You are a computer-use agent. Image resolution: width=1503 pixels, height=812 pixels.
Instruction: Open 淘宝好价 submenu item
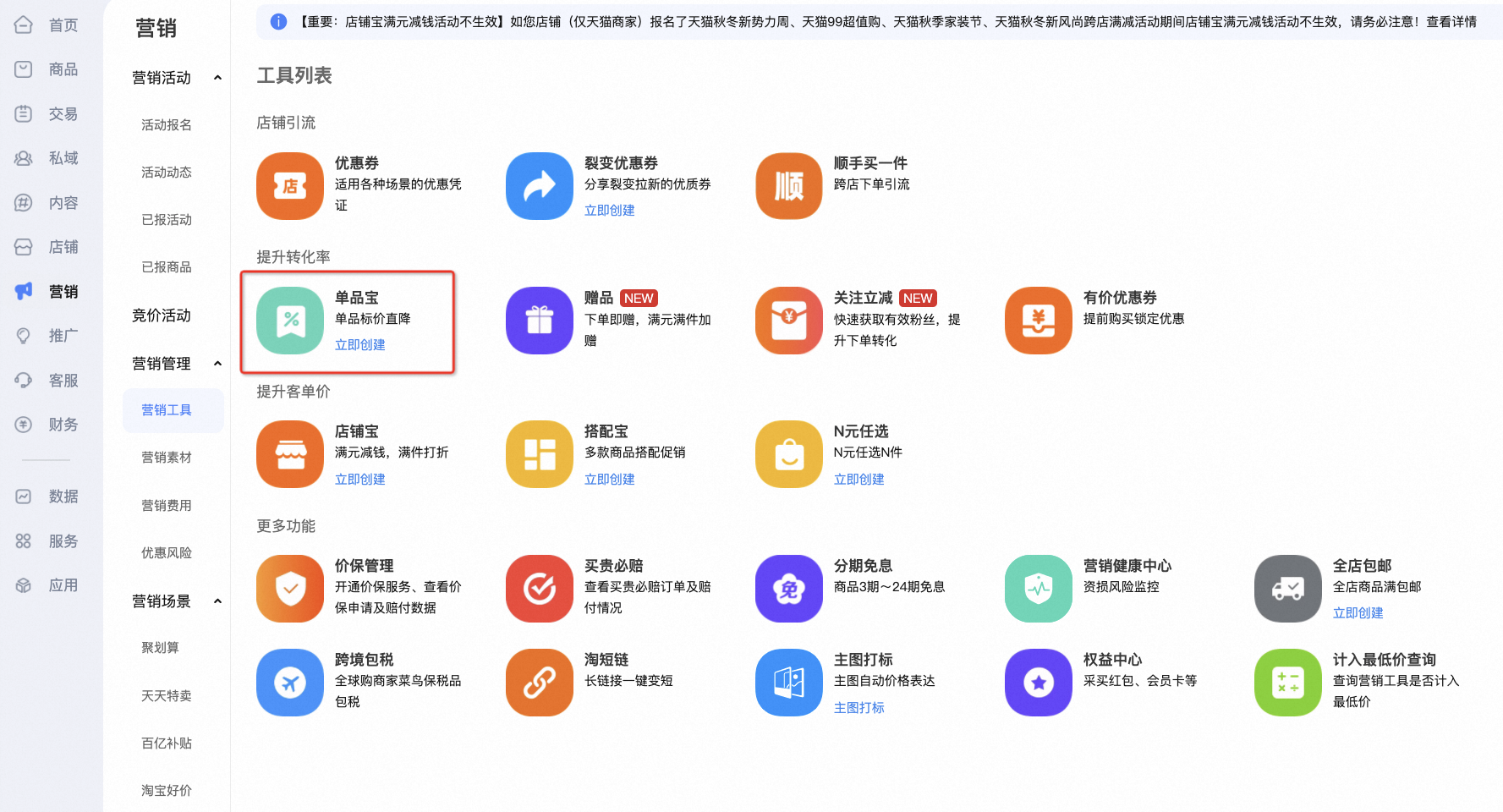pyautogui.click(x=167, y=791)
